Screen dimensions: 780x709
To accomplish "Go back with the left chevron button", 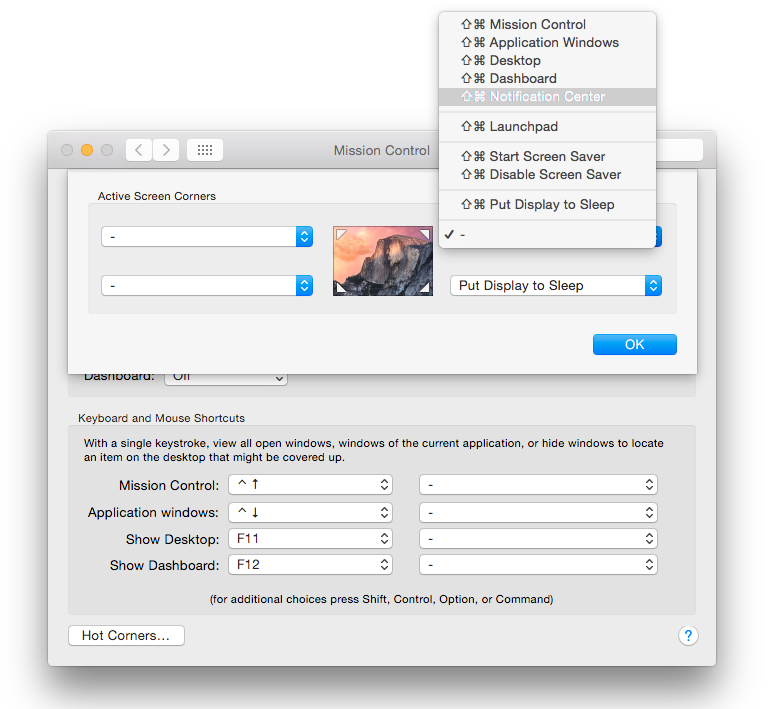I will (139, 150).
